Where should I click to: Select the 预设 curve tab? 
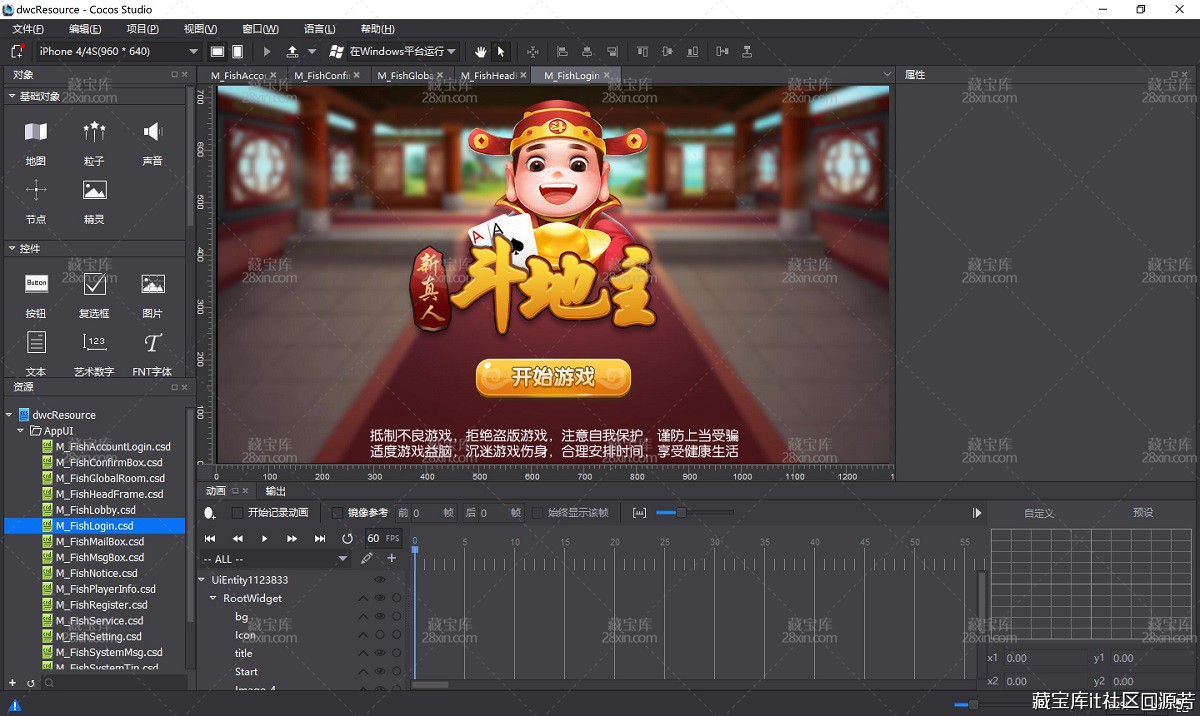pyautogui.click(x=1143, y=512)
